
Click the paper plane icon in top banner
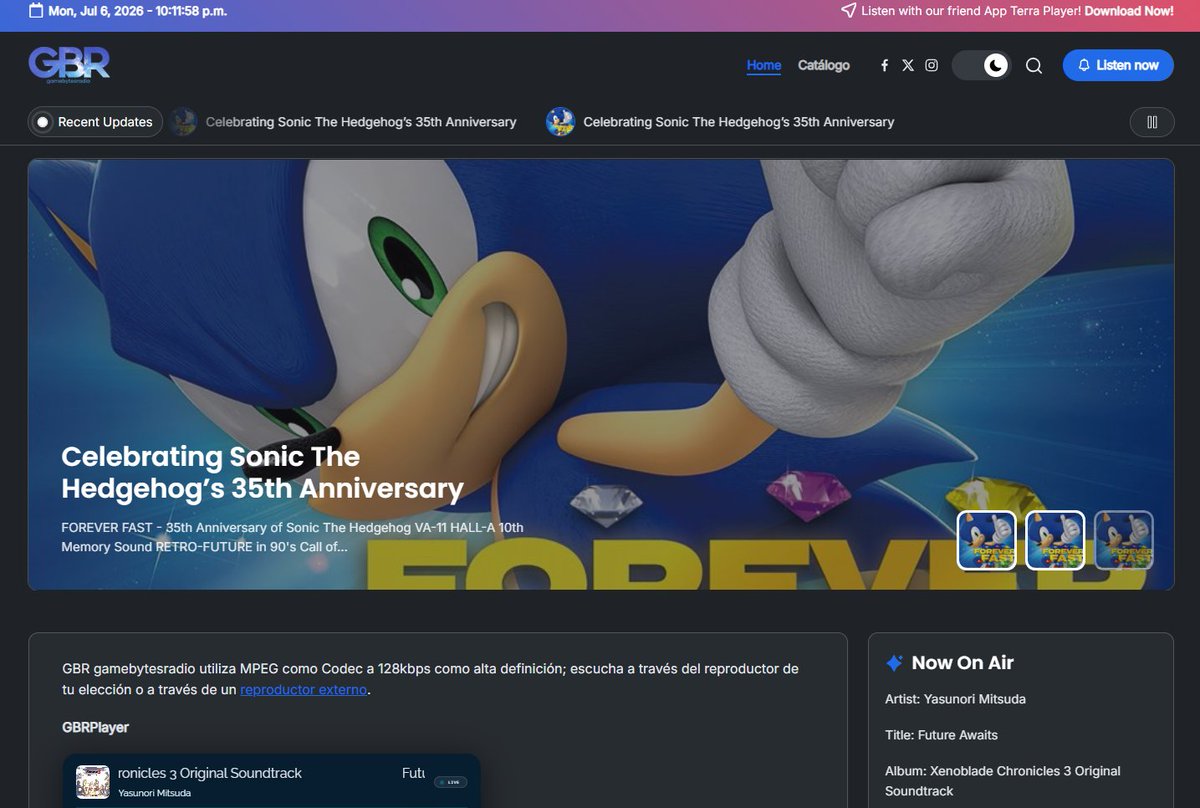848,11
